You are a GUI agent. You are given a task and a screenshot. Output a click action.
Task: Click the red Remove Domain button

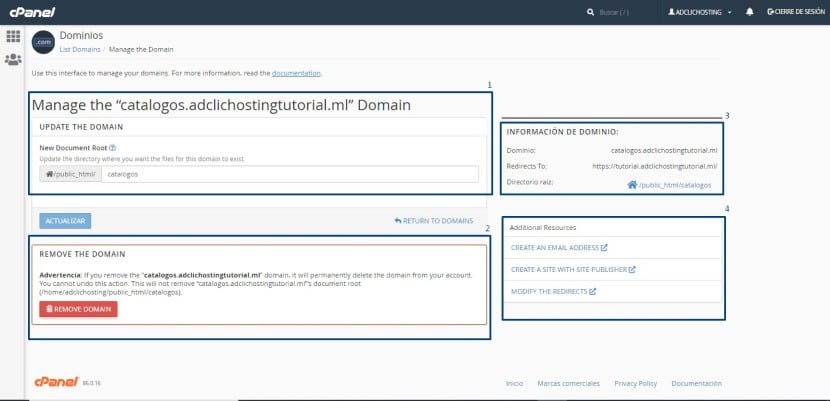point(78,309)
